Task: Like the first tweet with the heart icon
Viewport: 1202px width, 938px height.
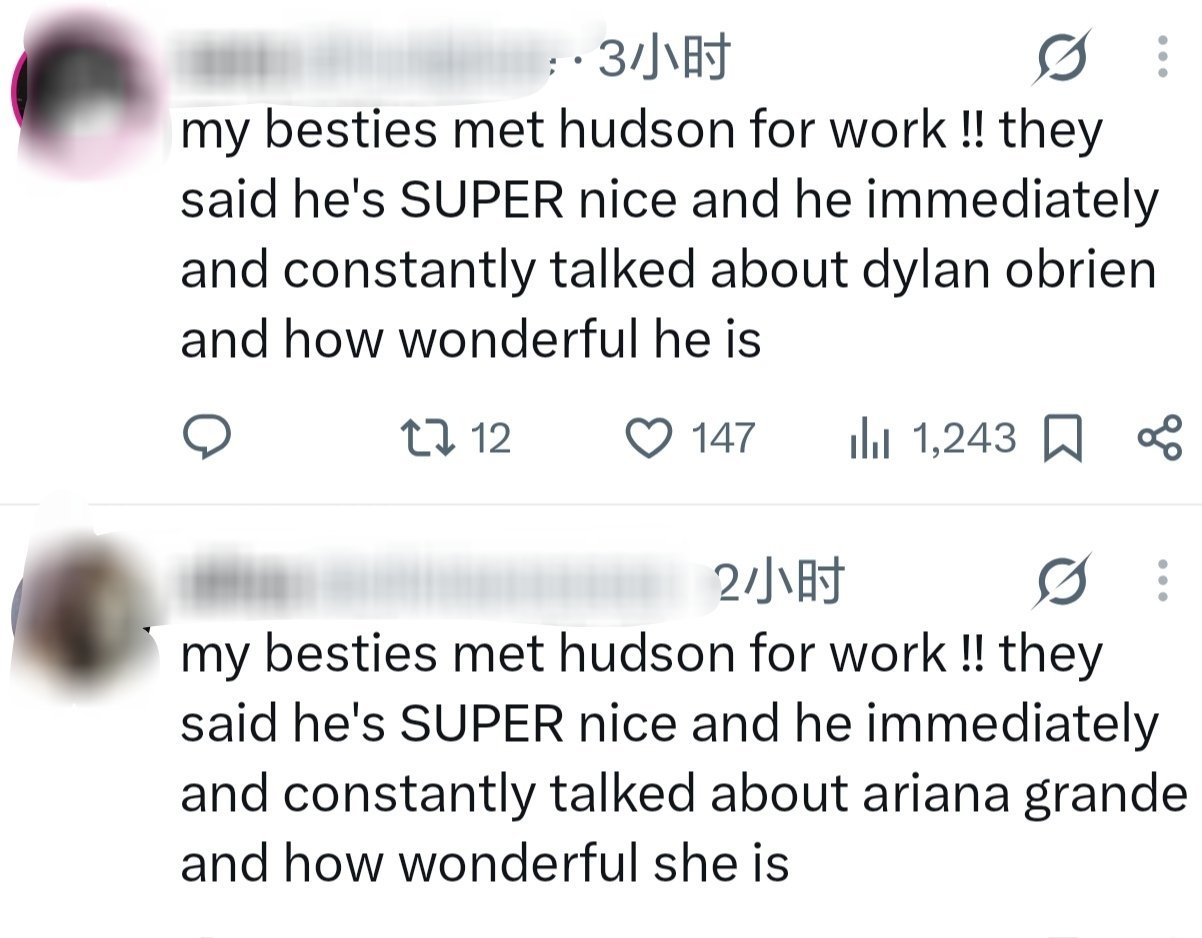Action: click(x=649, y=439)
